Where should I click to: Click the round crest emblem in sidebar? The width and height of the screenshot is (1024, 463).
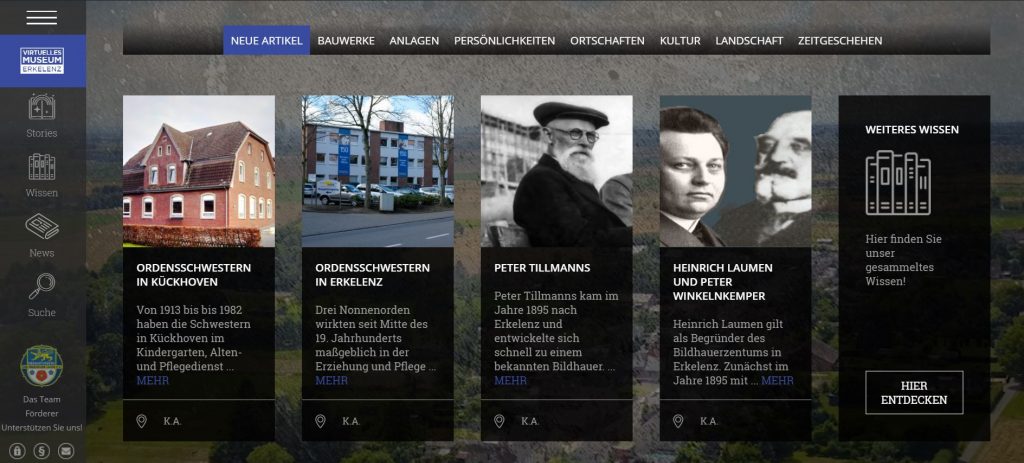pos(42,366)
